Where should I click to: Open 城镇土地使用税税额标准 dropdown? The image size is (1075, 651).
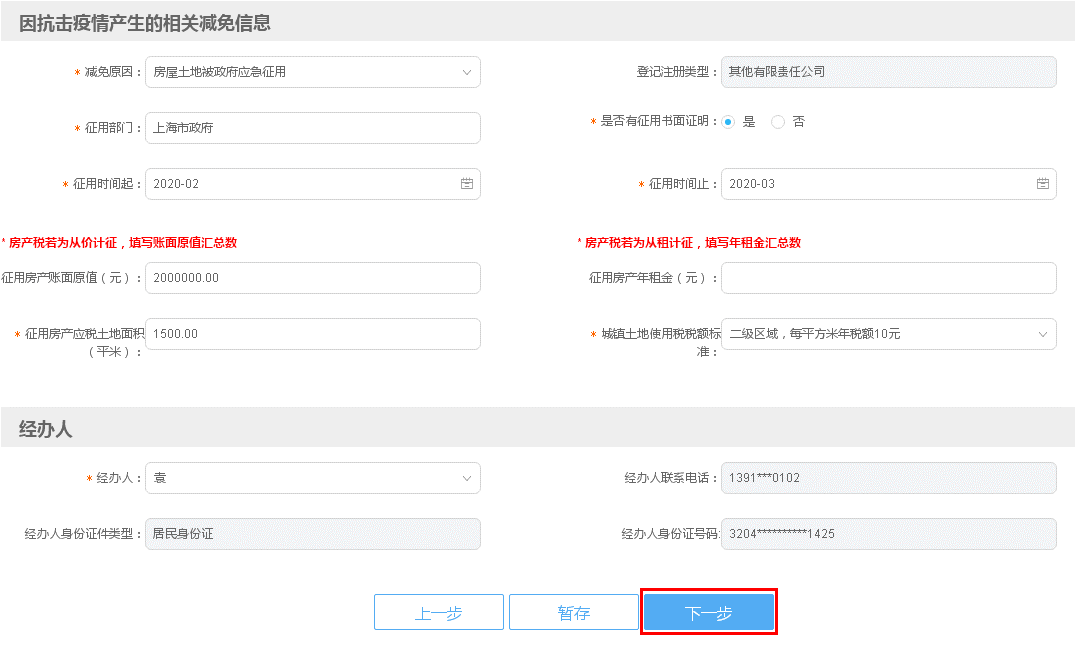click(x=1042, y=334)
